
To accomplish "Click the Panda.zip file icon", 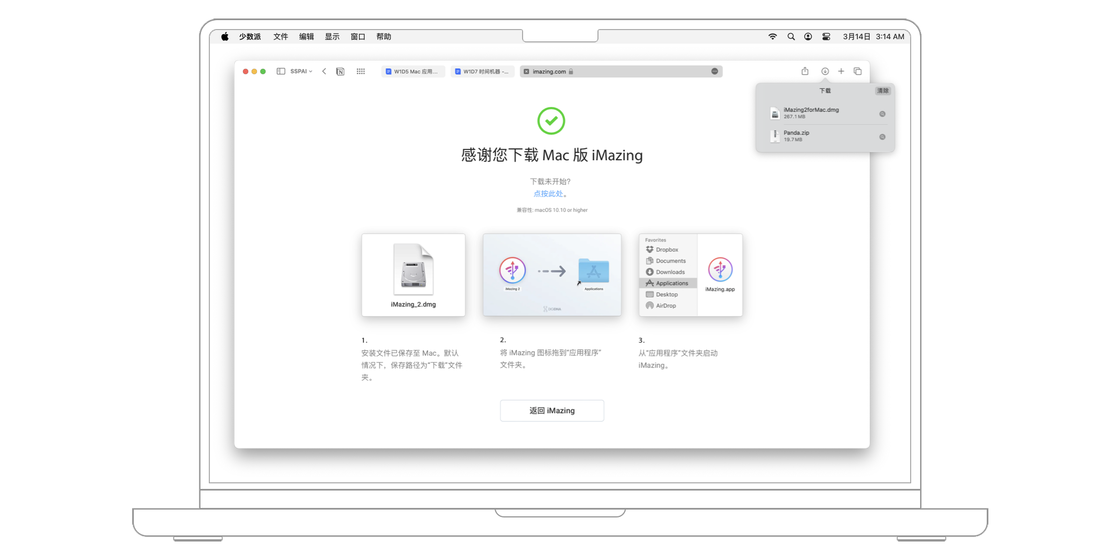I will [x=774, y=136].
